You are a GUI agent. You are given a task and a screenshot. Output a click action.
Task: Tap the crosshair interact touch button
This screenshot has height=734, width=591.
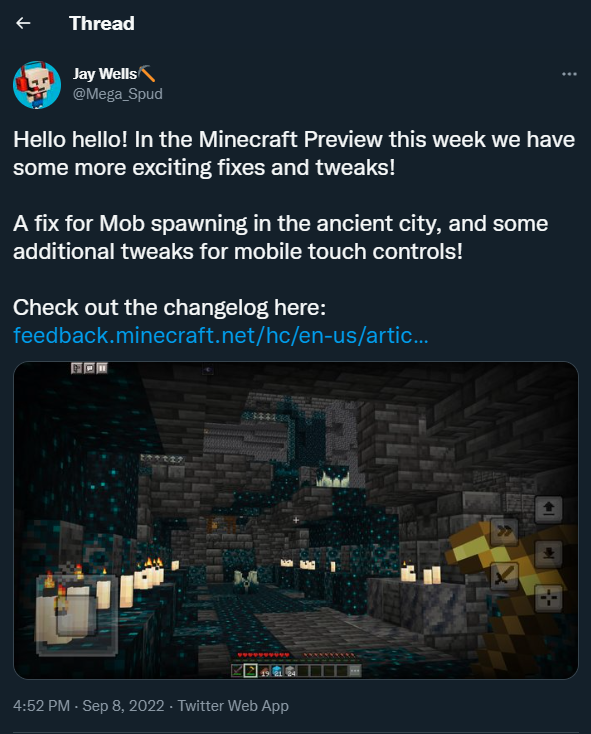pos(548,598)
